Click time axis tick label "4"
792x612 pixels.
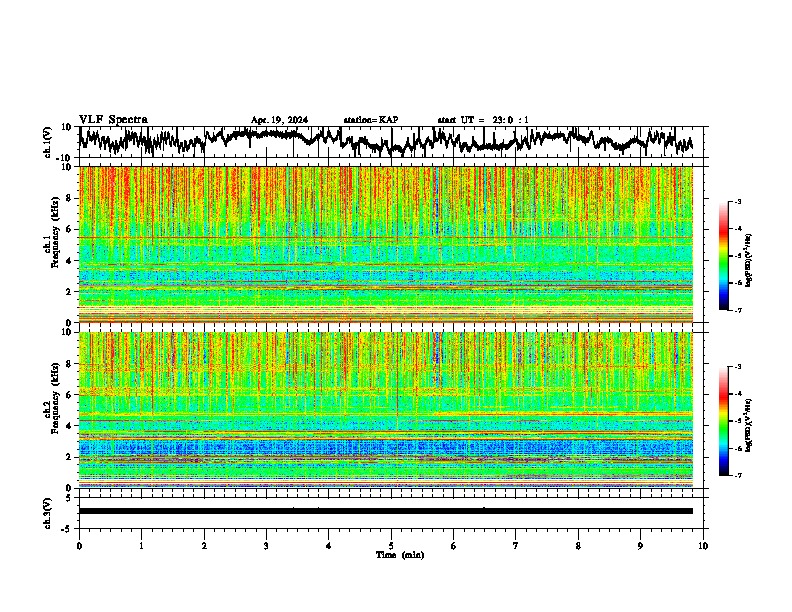coord(329,546)
